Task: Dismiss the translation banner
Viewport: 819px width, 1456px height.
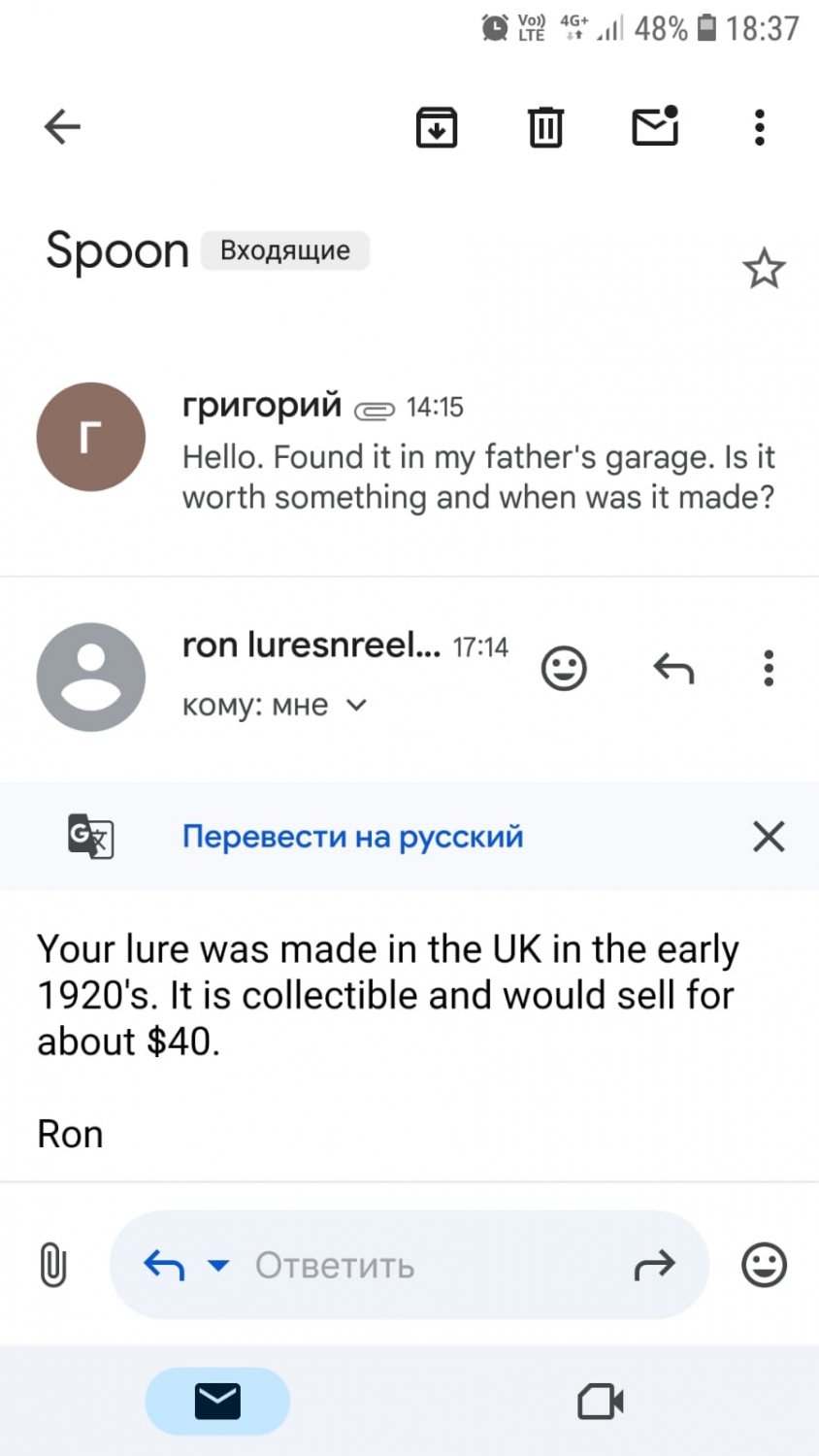Action: click(x=769, y=837)
